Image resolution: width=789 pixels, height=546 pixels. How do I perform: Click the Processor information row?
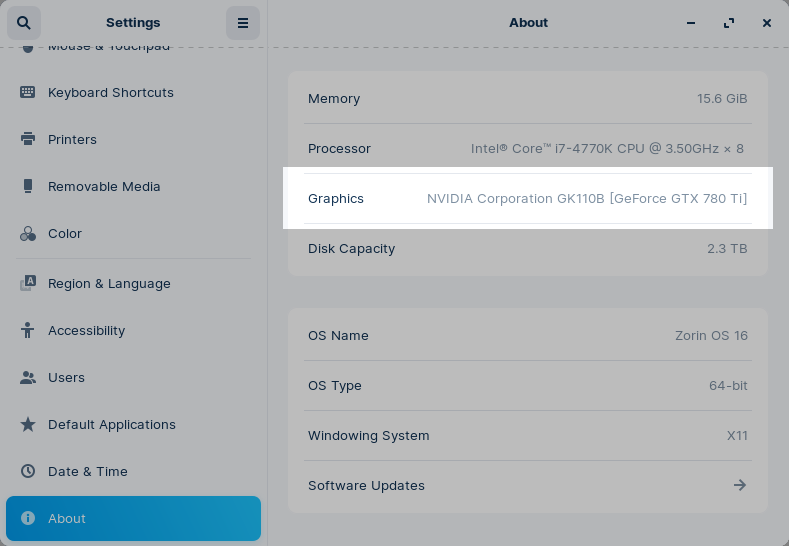point(527,148)
